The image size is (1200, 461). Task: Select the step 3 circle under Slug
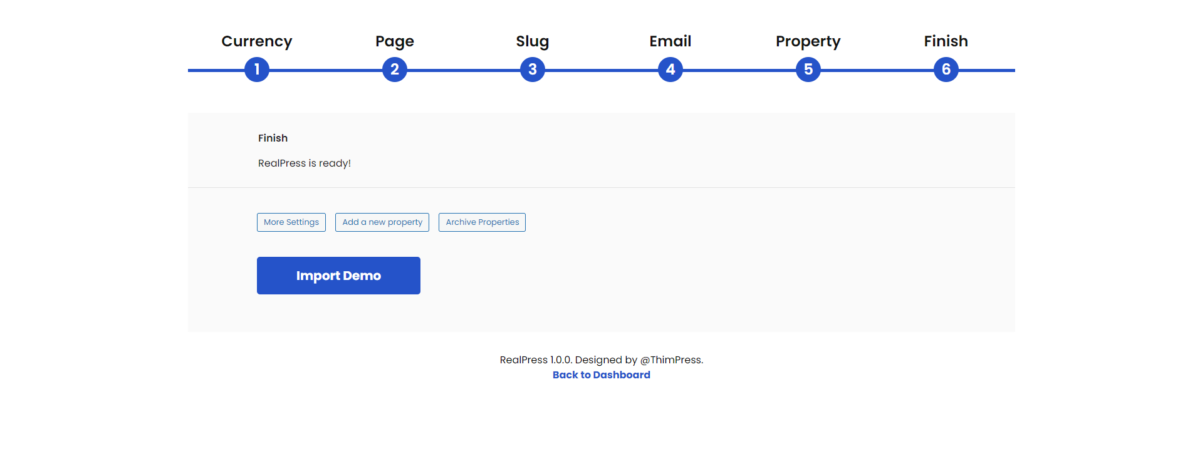(533, 70)
